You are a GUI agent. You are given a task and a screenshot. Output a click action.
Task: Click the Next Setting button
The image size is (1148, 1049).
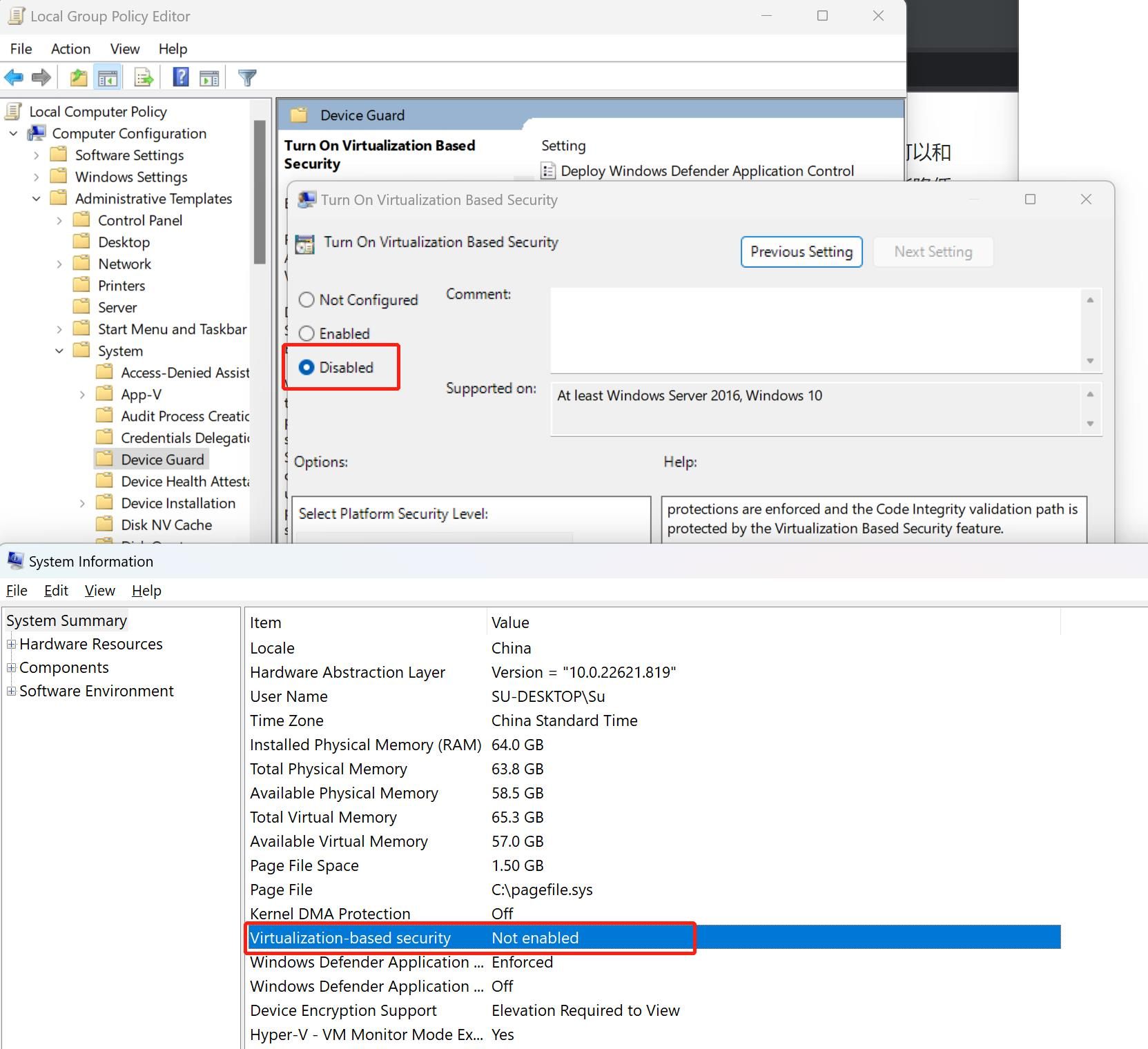933,252
